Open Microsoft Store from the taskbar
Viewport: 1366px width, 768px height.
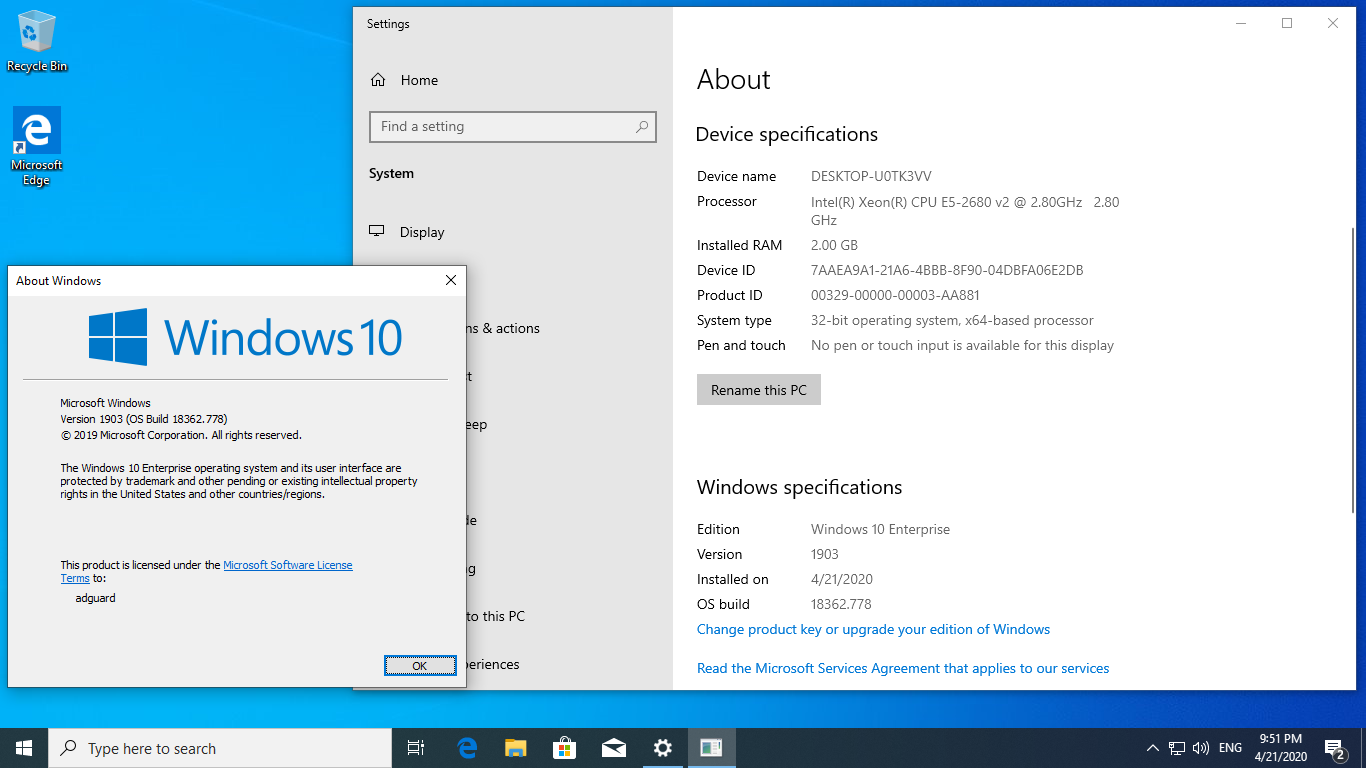[x=565, y=748]
